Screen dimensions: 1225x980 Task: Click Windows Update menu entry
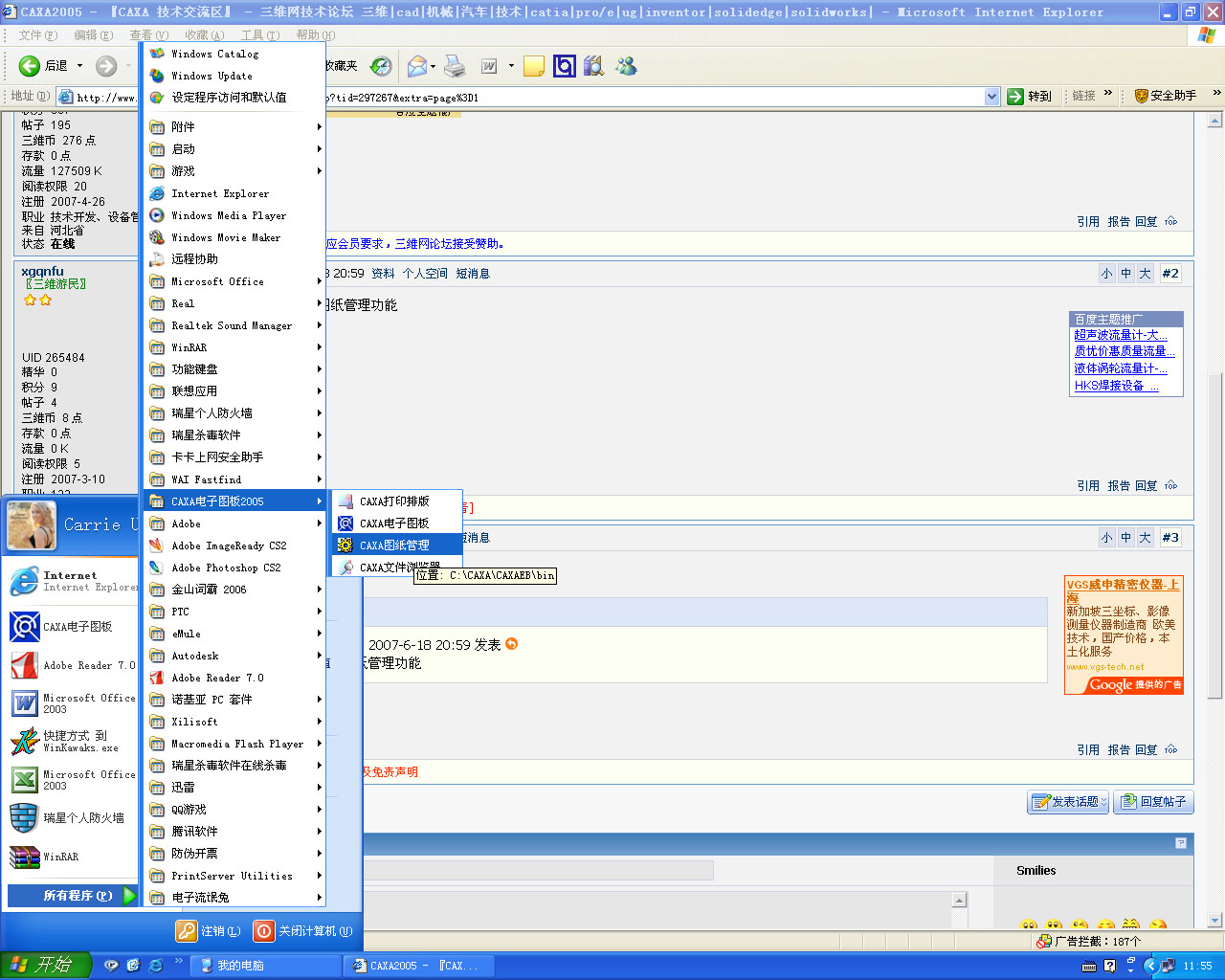pos(234,76)
